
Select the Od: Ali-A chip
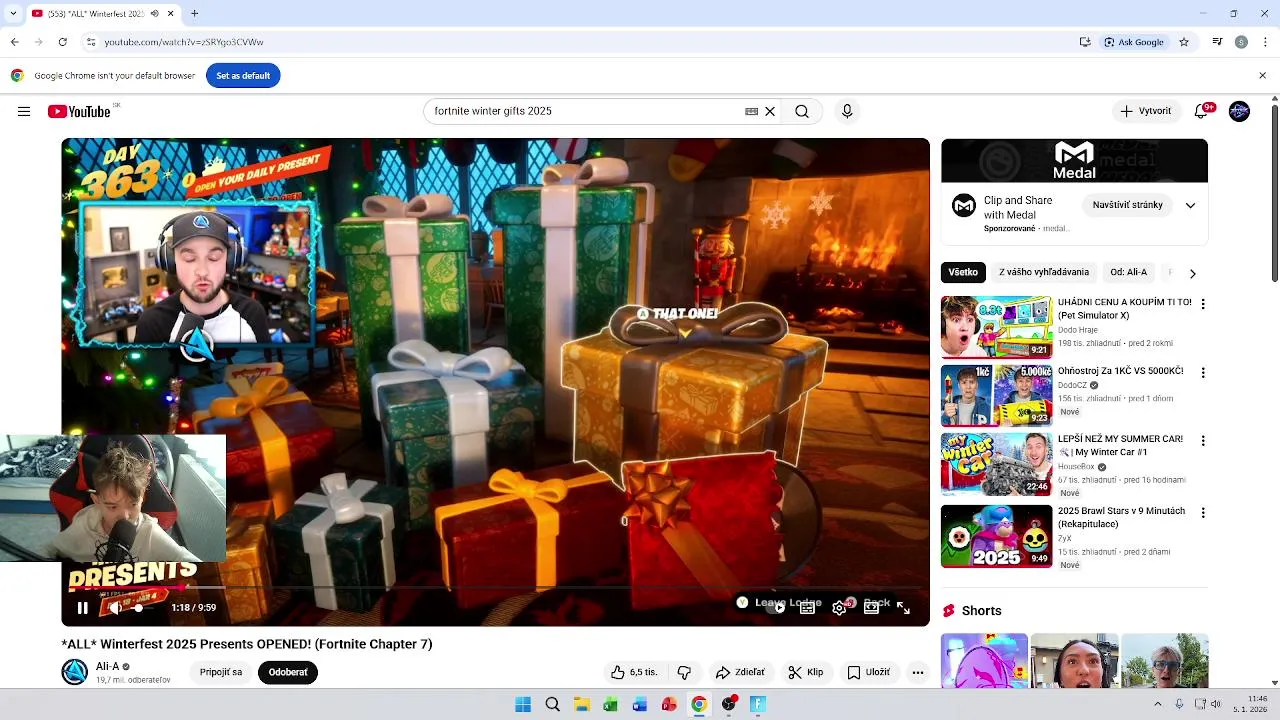pos(1128,272)
